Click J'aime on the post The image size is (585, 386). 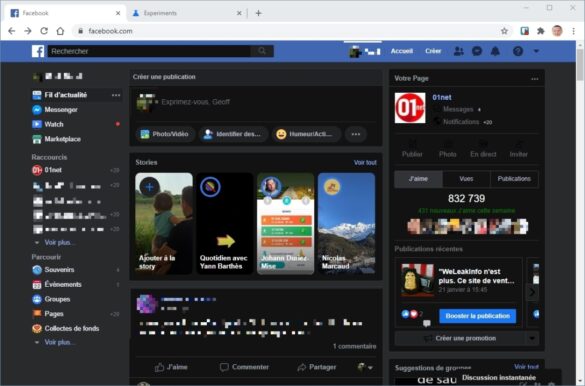pyautogui.click(x=171, y=367)
